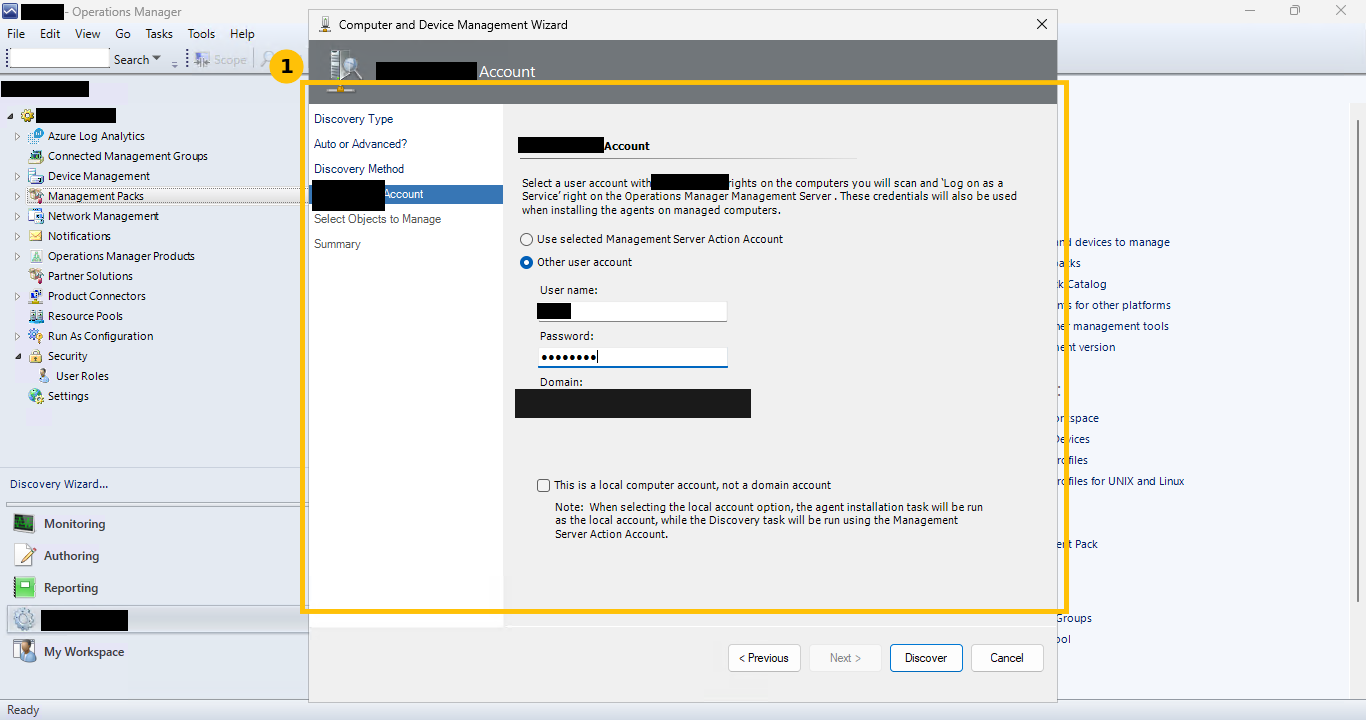Choose the 'Other user account' radio button
This screenshot has width=1366, height=720.
[x=527, y=263]
